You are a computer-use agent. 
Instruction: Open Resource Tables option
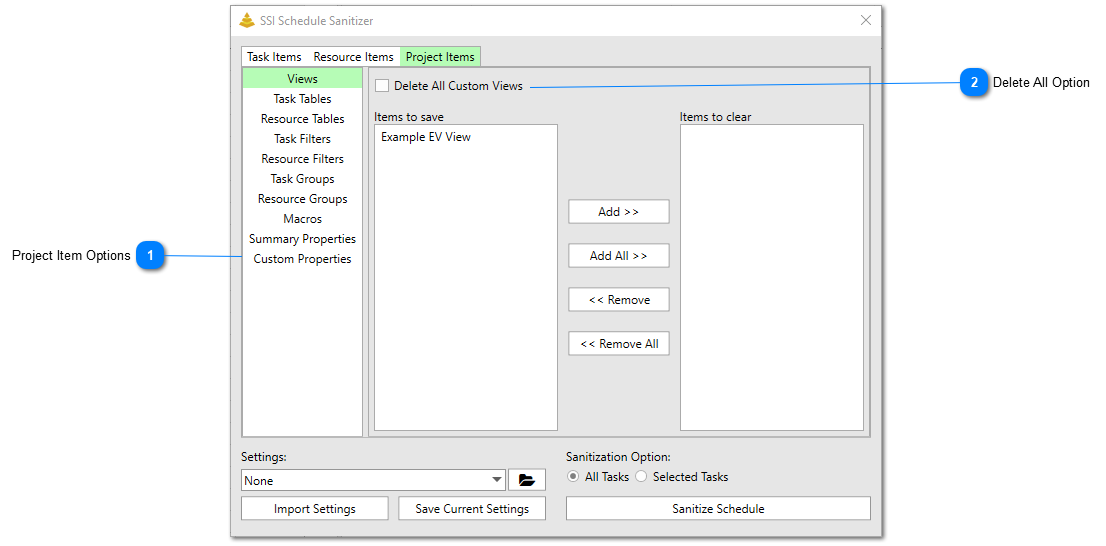pyautogui.click(x=303, y=119)
